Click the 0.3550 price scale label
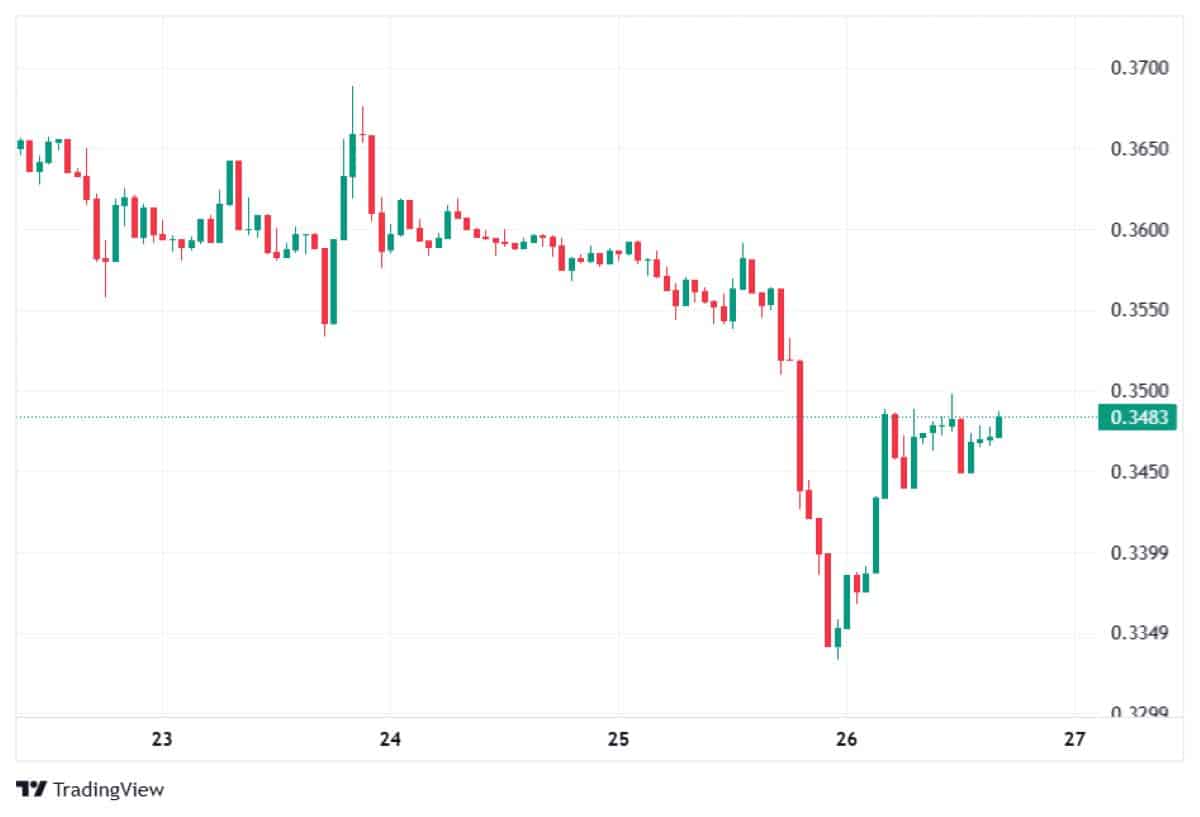The width and height of the screenshot is (1200, 817). pos(1139,311)
